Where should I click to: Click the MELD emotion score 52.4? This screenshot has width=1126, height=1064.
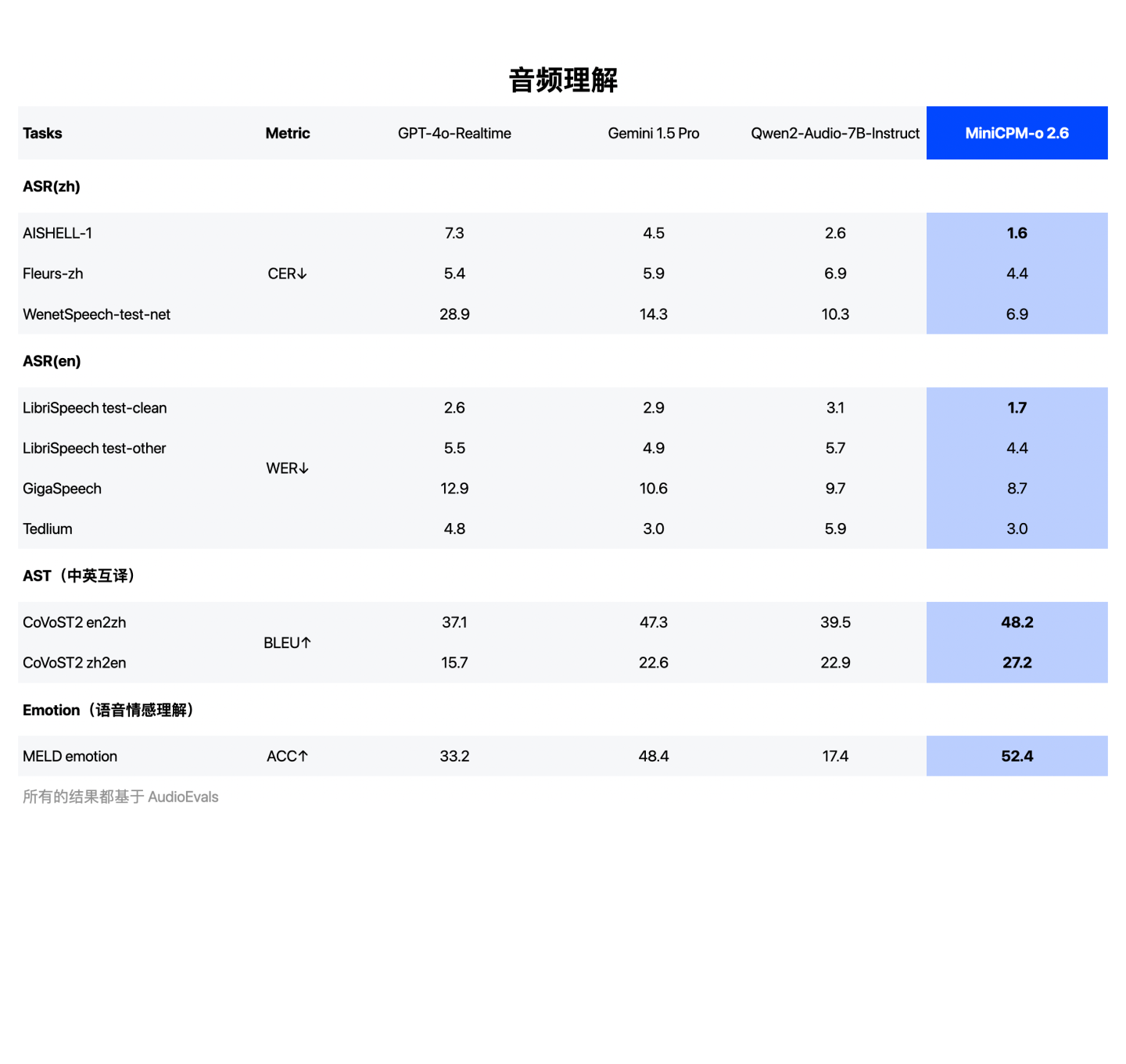[1017, 756]
